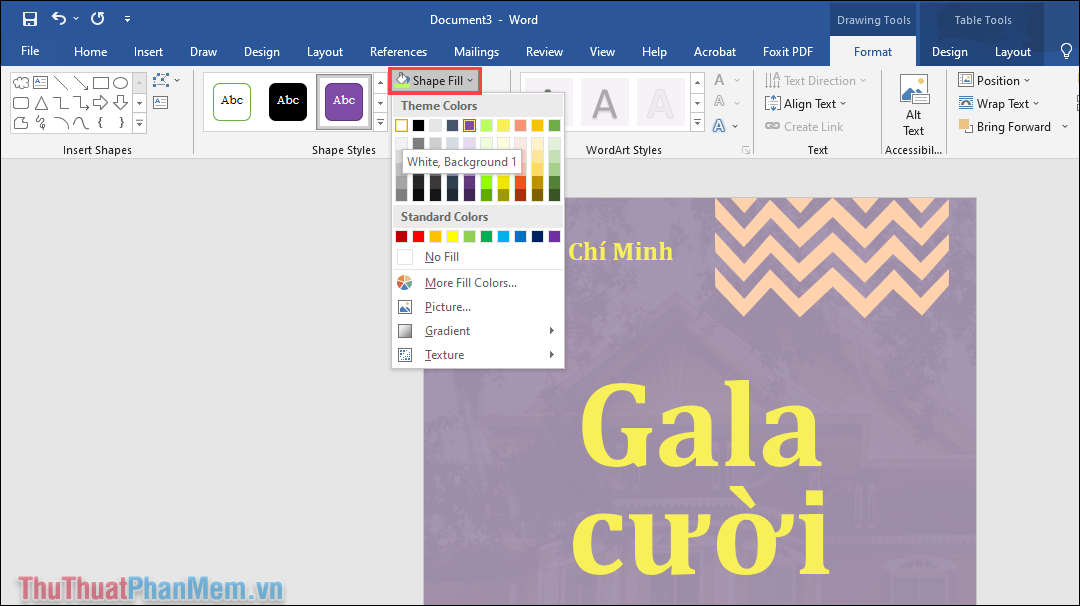Select the Curve shape tool
The image size is (1080, 606).
pos(81,121)
